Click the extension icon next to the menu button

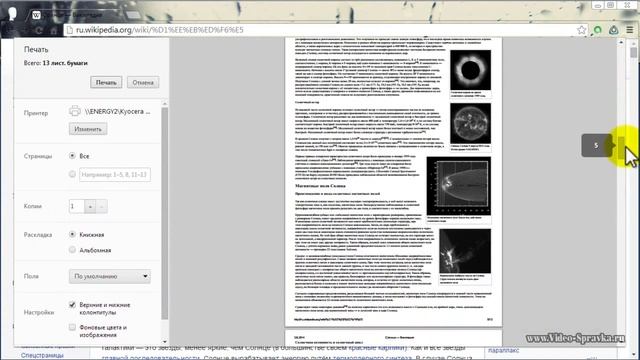tap(613, 30)
